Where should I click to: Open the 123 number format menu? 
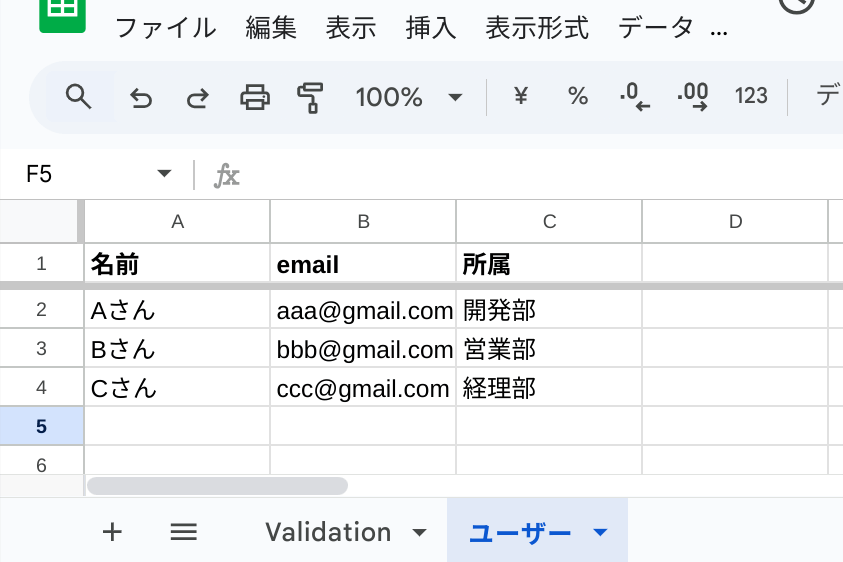751,96
